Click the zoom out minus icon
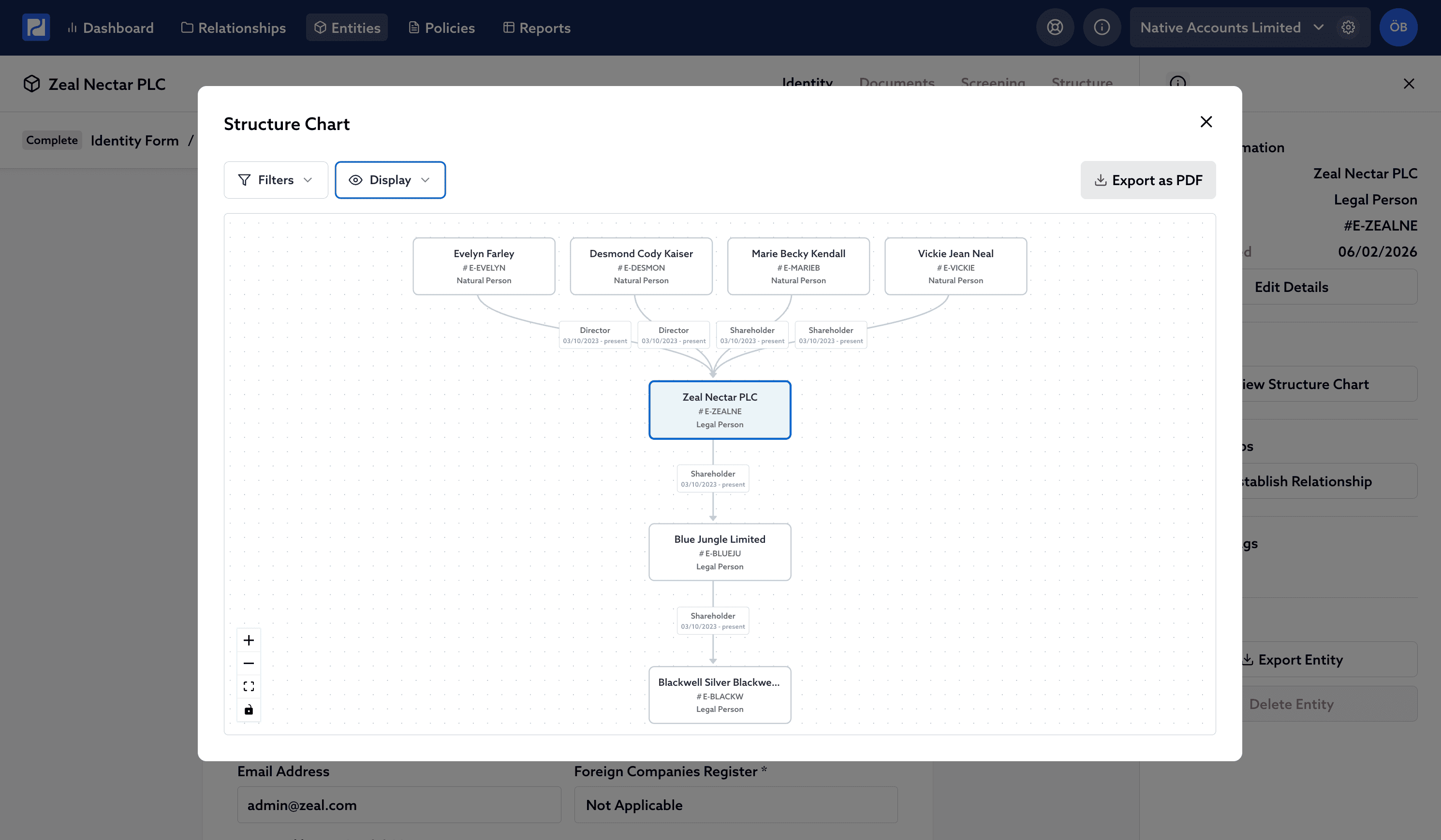This screenshot has width=1441, height=840. pos(249,664)
